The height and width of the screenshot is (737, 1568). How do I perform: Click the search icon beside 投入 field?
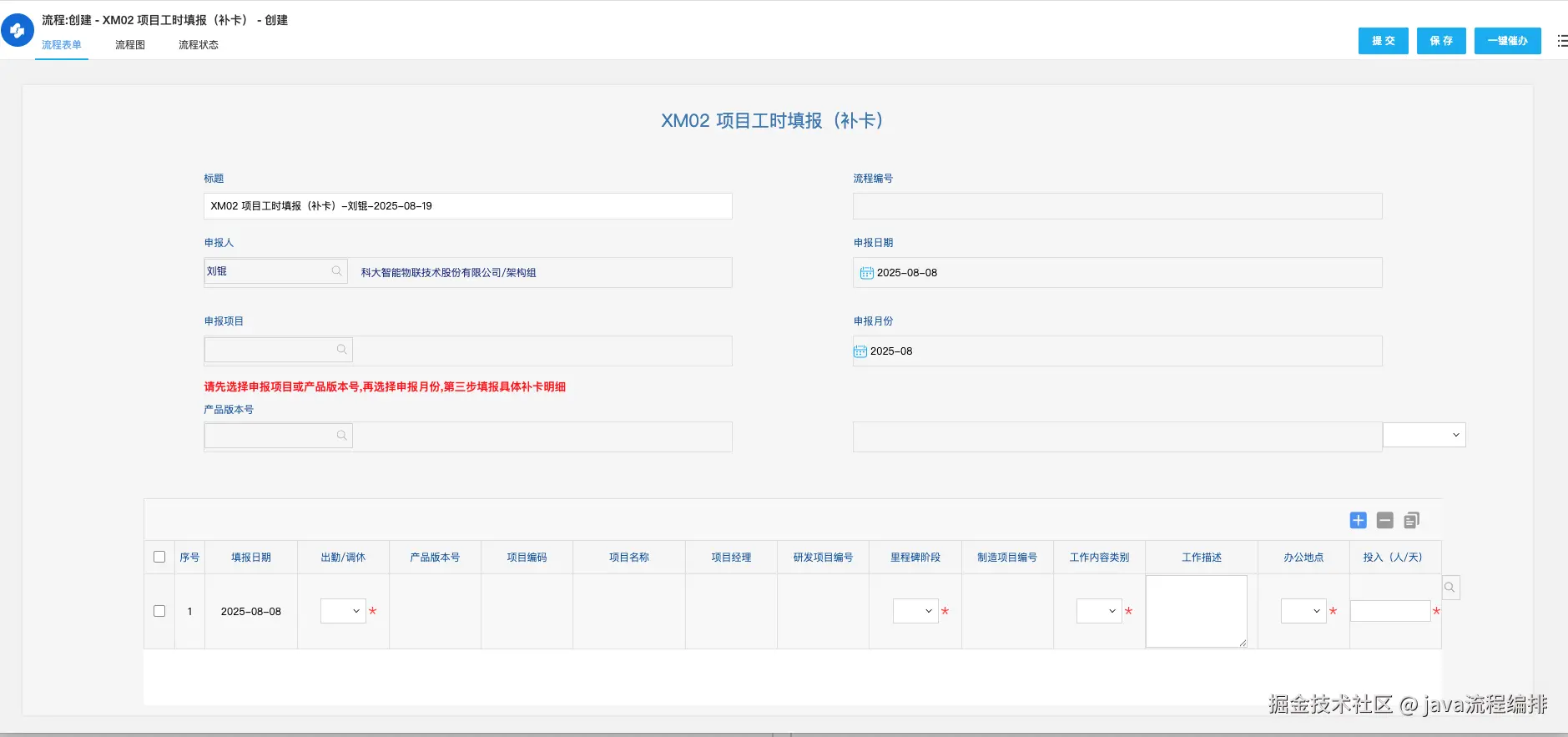point(1450,588)
